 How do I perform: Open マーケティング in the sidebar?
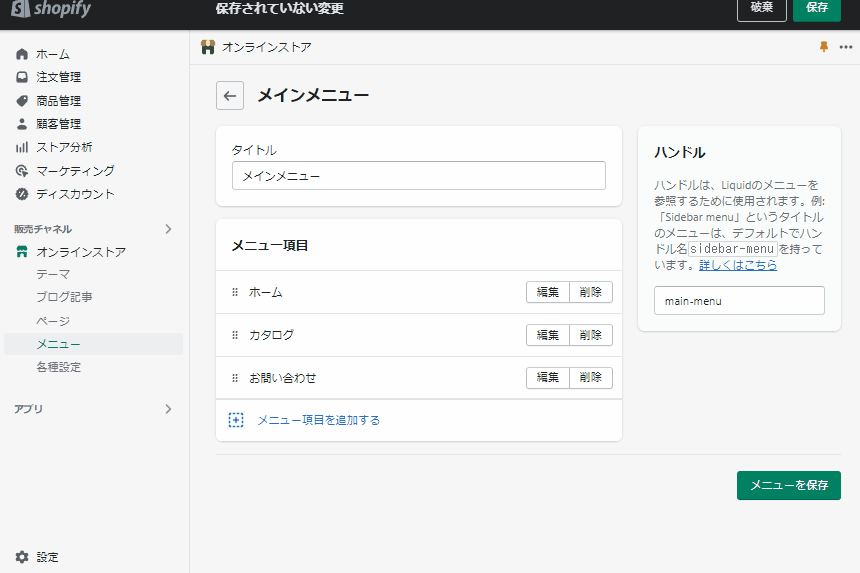[76, 171]
